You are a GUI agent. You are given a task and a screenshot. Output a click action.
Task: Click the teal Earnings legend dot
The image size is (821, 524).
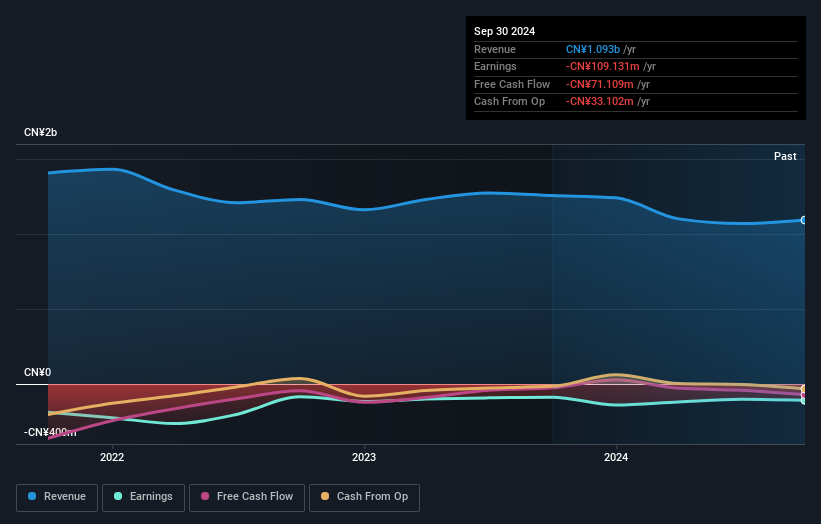click(x=118, y=496)
